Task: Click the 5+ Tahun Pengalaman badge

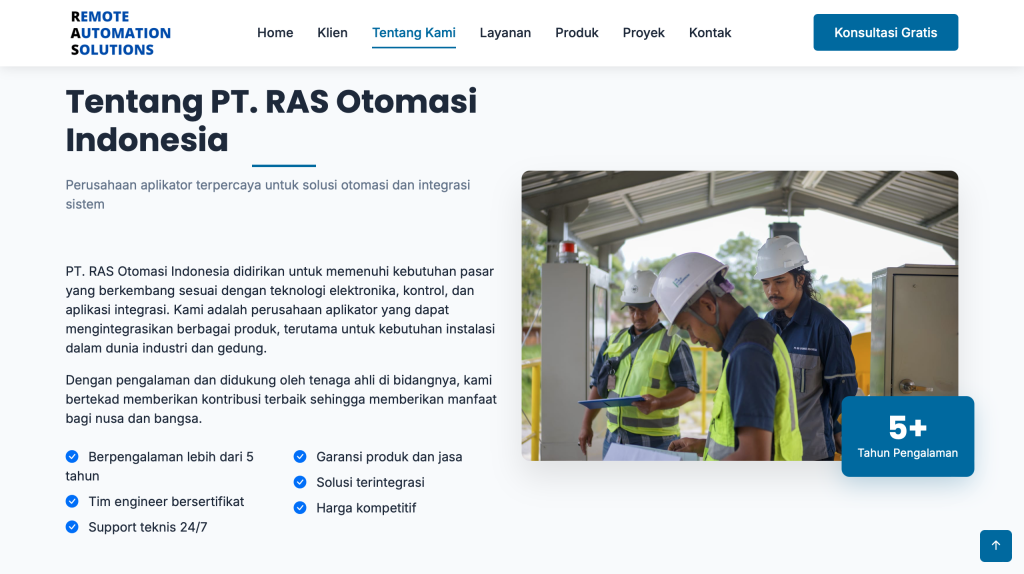Action: point(907,436)
